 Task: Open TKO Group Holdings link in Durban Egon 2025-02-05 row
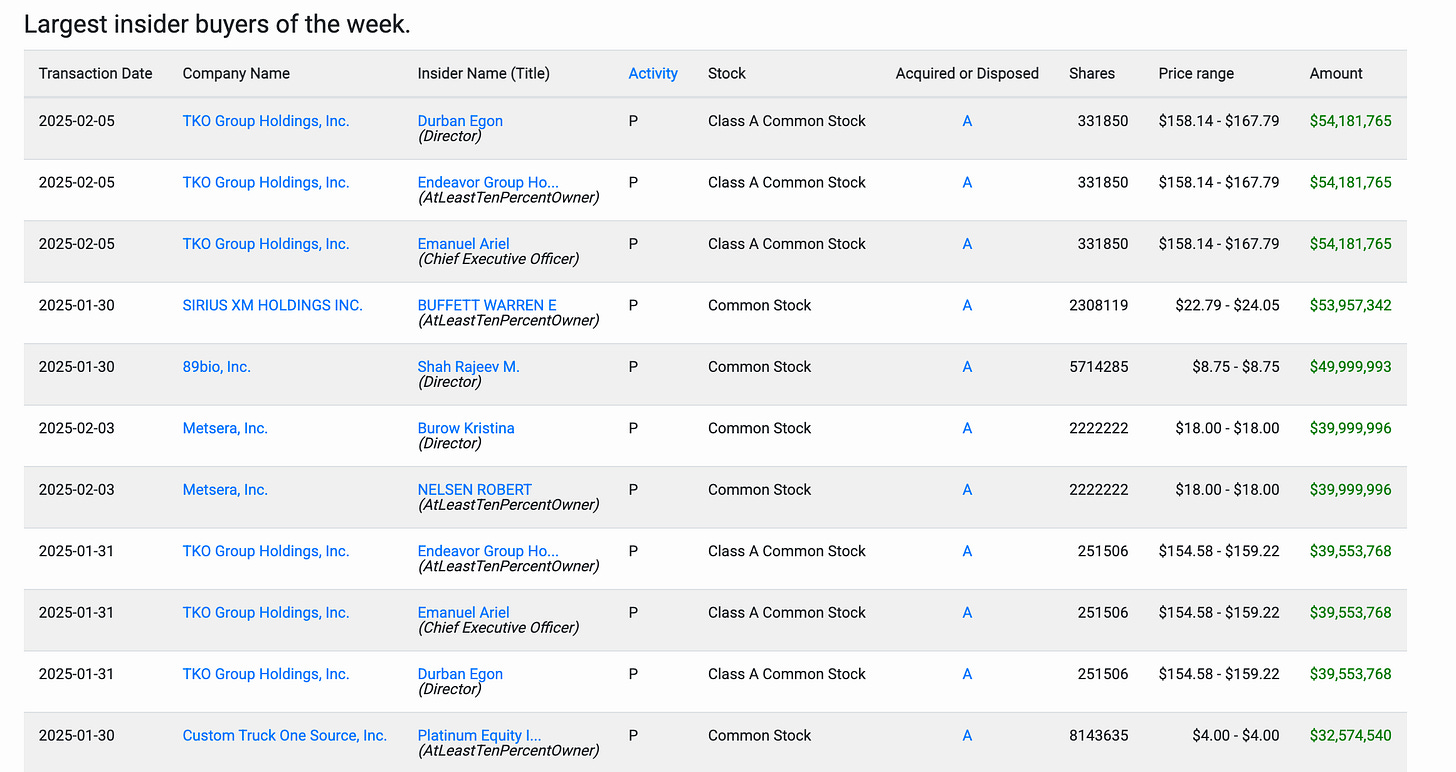266,121
